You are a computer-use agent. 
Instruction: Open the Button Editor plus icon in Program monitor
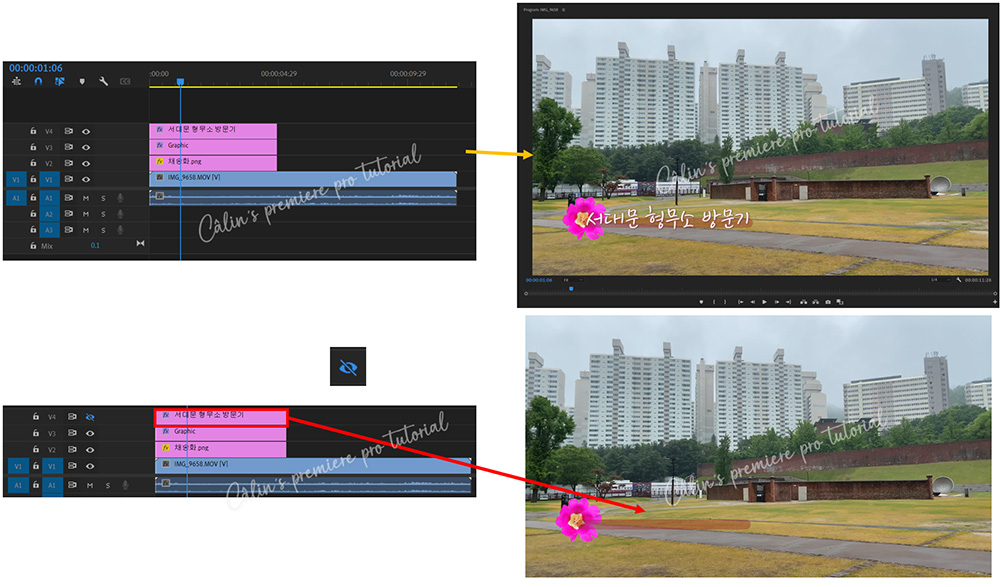click(x=994, y=302)
